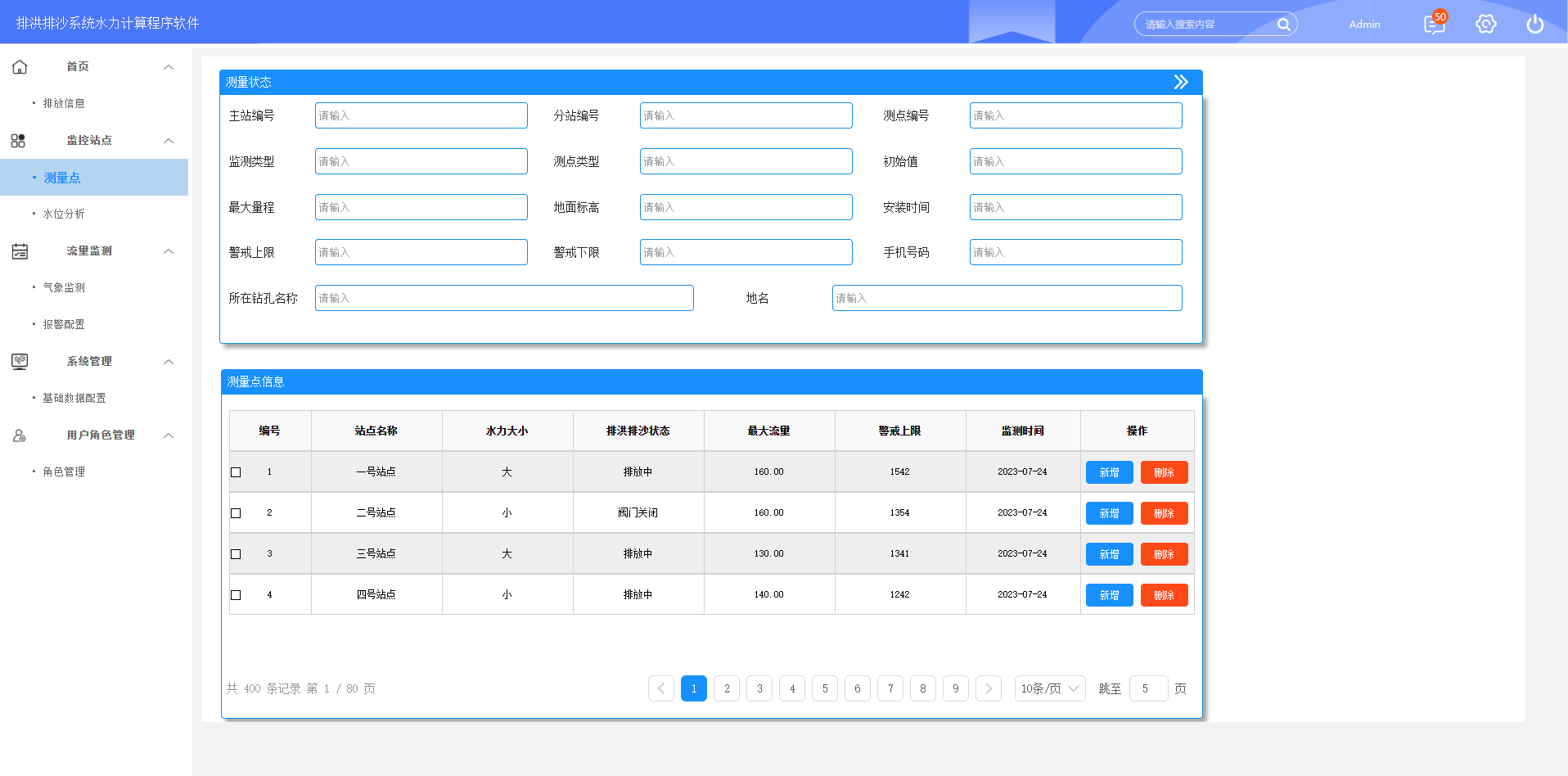Click the 地面标高 input field
Image resolution: width=1568 pixels, height=776 pixels.
point(746,207)
